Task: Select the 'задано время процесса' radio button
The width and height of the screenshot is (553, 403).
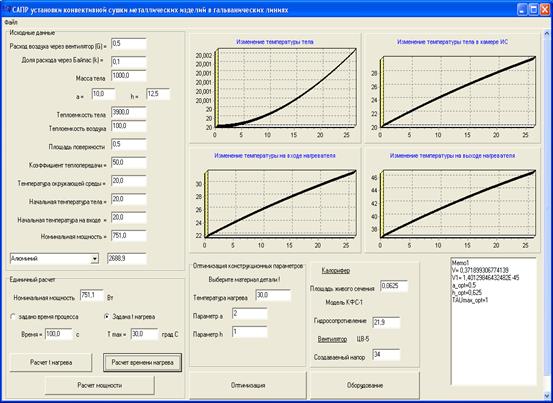Action: pyautogui.click(x=13, y=317)
